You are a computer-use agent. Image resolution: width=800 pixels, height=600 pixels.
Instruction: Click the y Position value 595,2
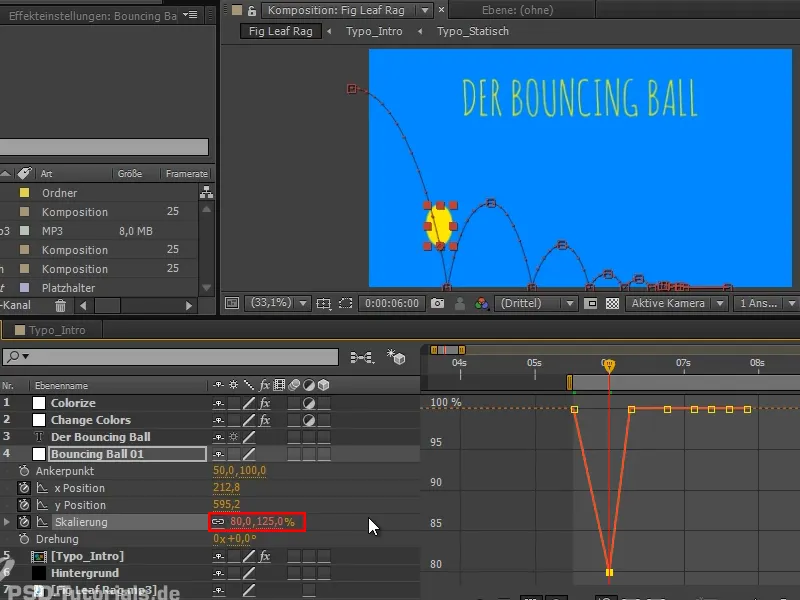coord(226,505)
